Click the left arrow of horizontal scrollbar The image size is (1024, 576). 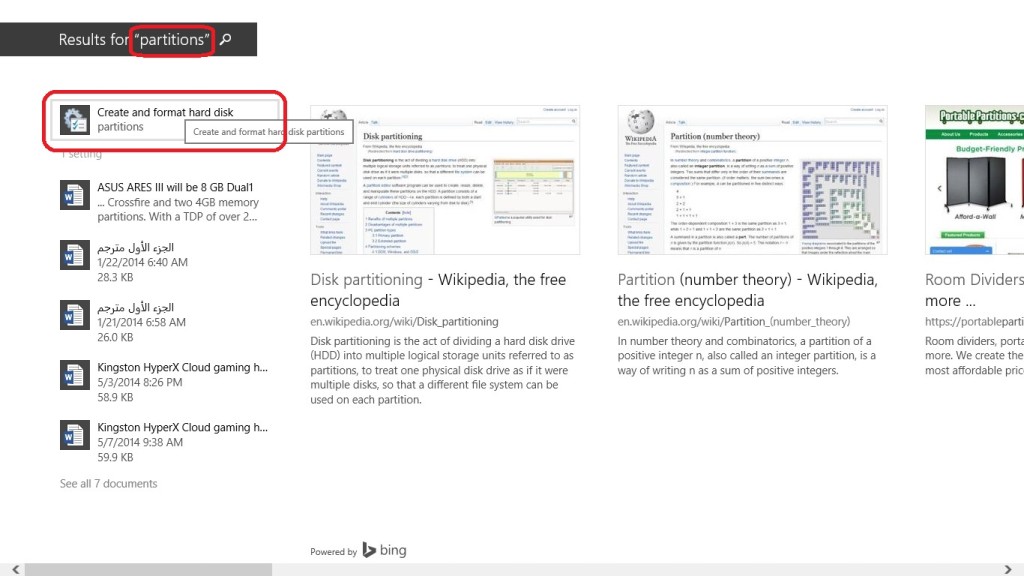click(7, 569)
